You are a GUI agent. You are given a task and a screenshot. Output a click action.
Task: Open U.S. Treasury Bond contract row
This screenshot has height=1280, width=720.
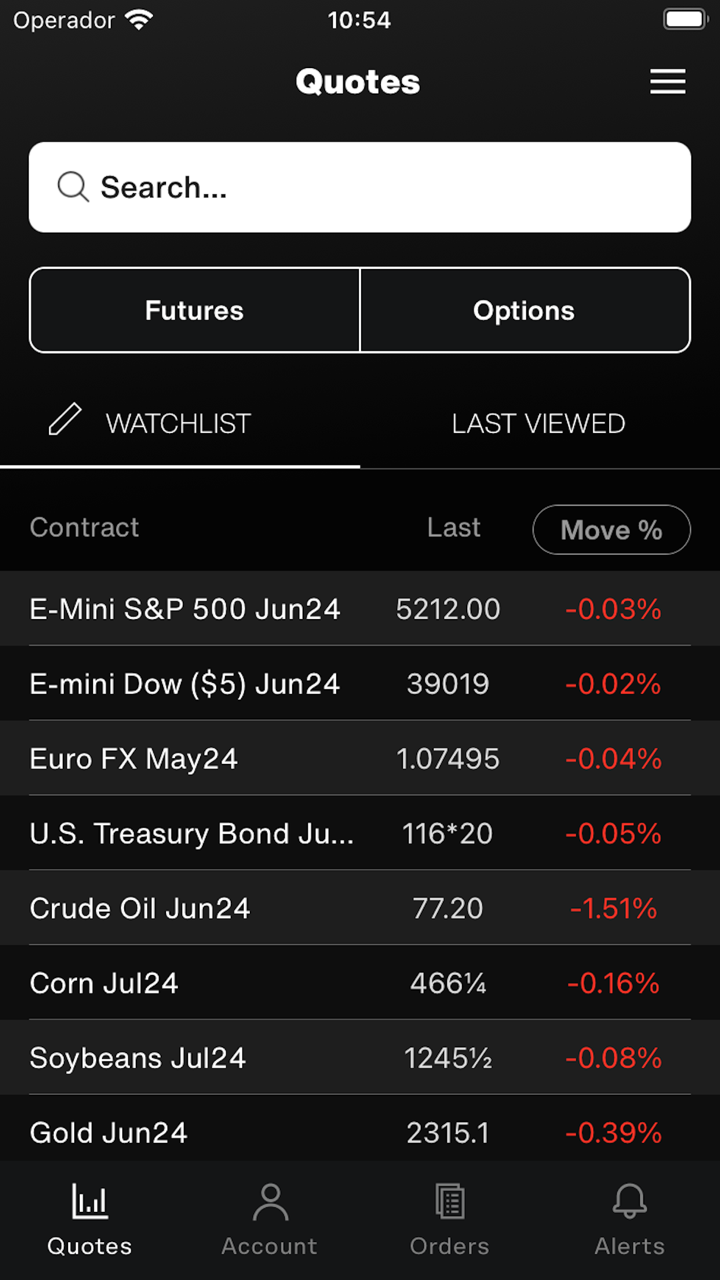192,833
